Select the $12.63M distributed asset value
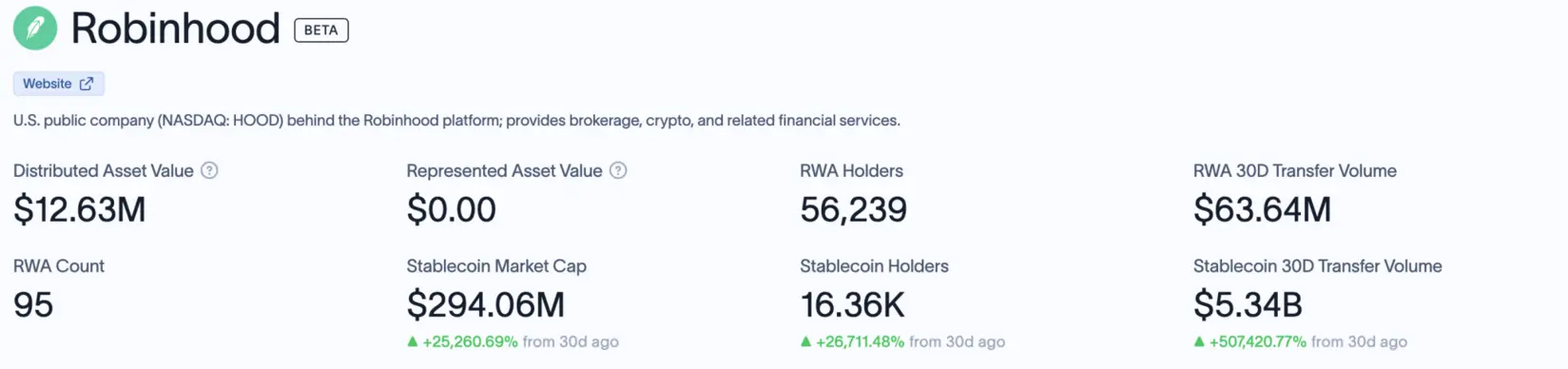1568x369 pixels. pos(80,209)
